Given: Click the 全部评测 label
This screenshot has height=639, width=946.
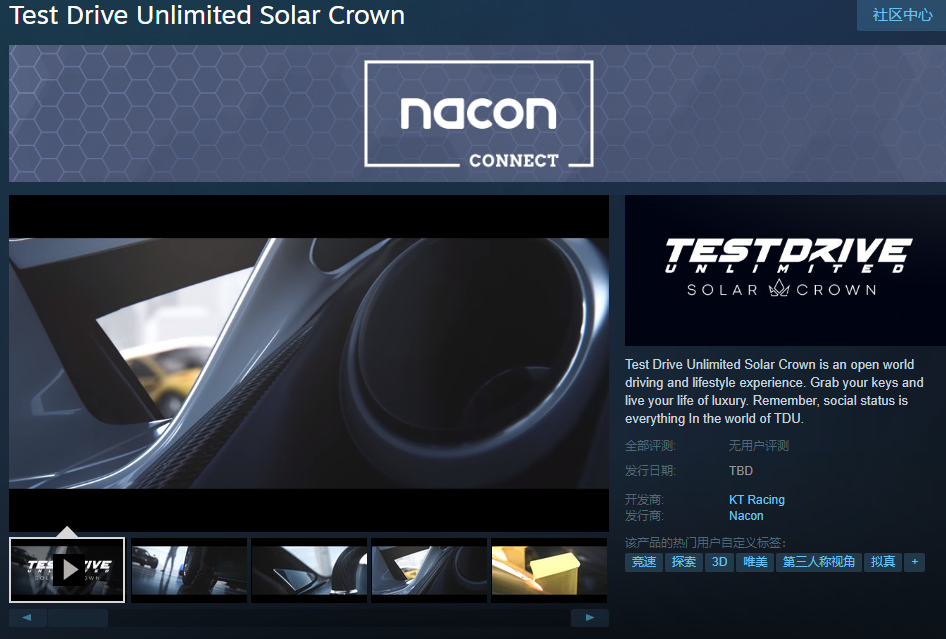Looking at the screenshot, I should click(x=650, y=446).
